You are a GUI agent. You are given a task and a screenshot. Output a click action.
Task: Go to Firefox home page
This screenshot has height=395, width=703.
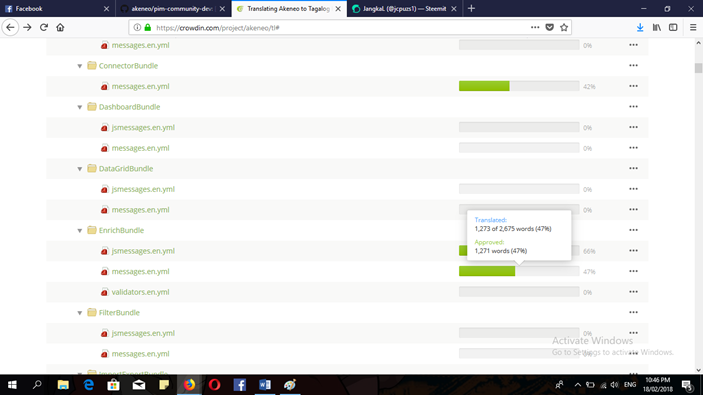point(60,27)
